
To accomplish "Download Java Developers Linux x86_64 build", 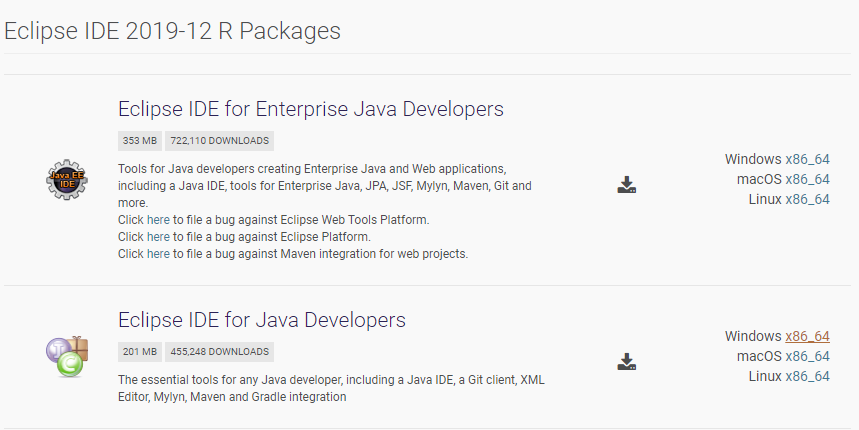I will point(808,376).
